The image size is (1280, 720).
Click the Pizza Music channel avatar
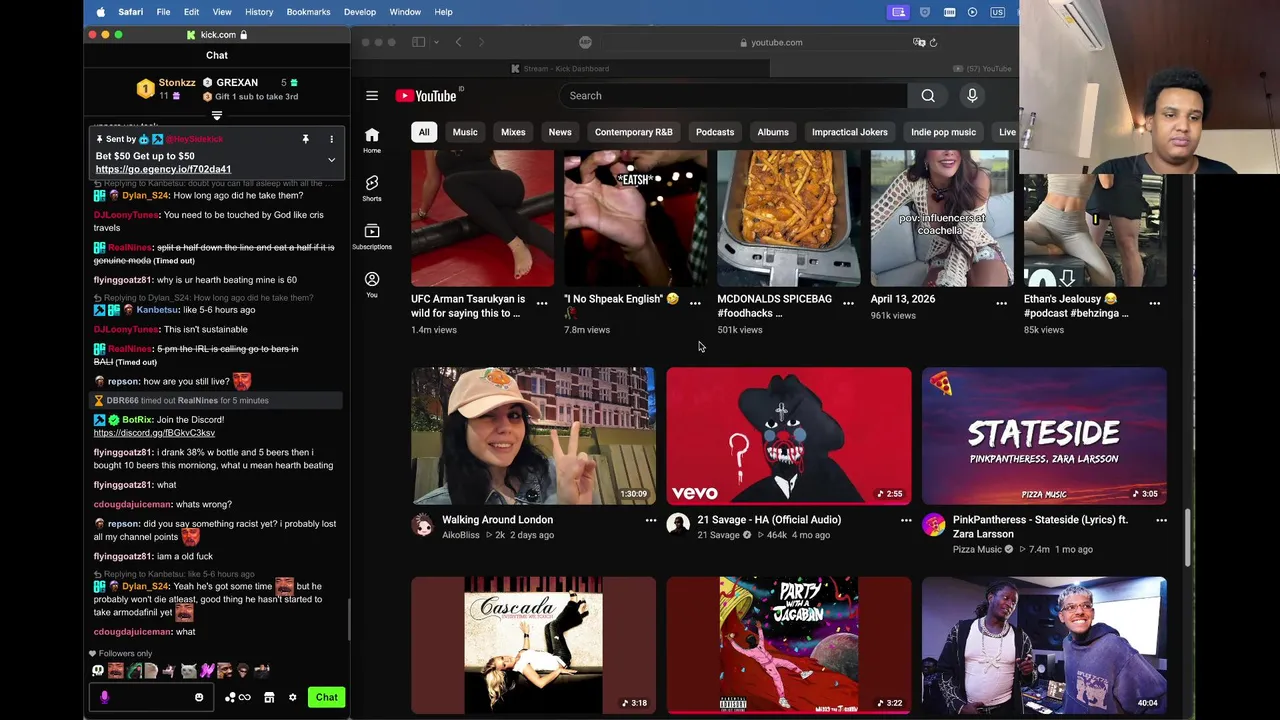[x=933, y=525]
